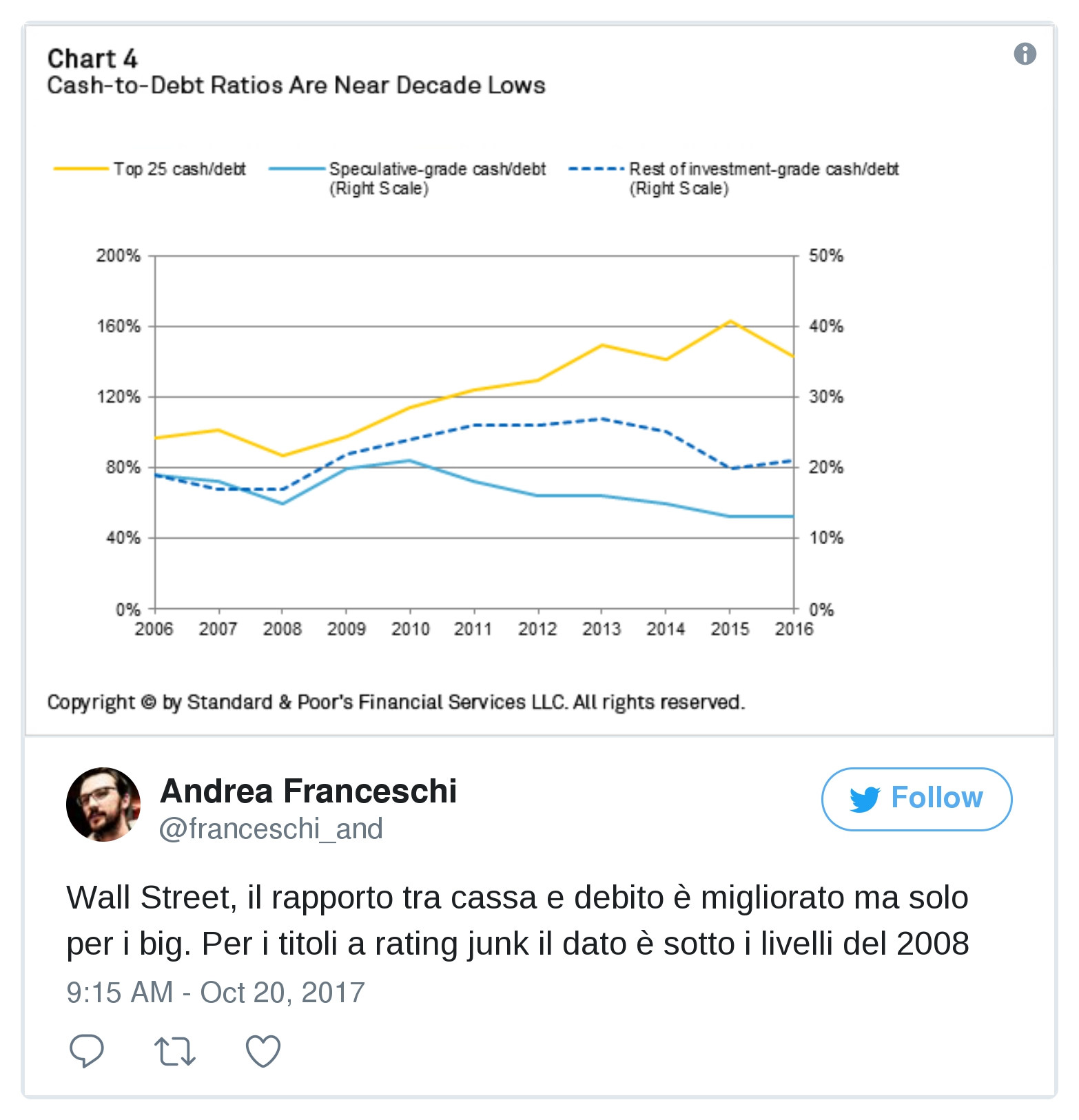Click the Follow button text
This screenshot has width=1079, height=1120.
point(936,798)
